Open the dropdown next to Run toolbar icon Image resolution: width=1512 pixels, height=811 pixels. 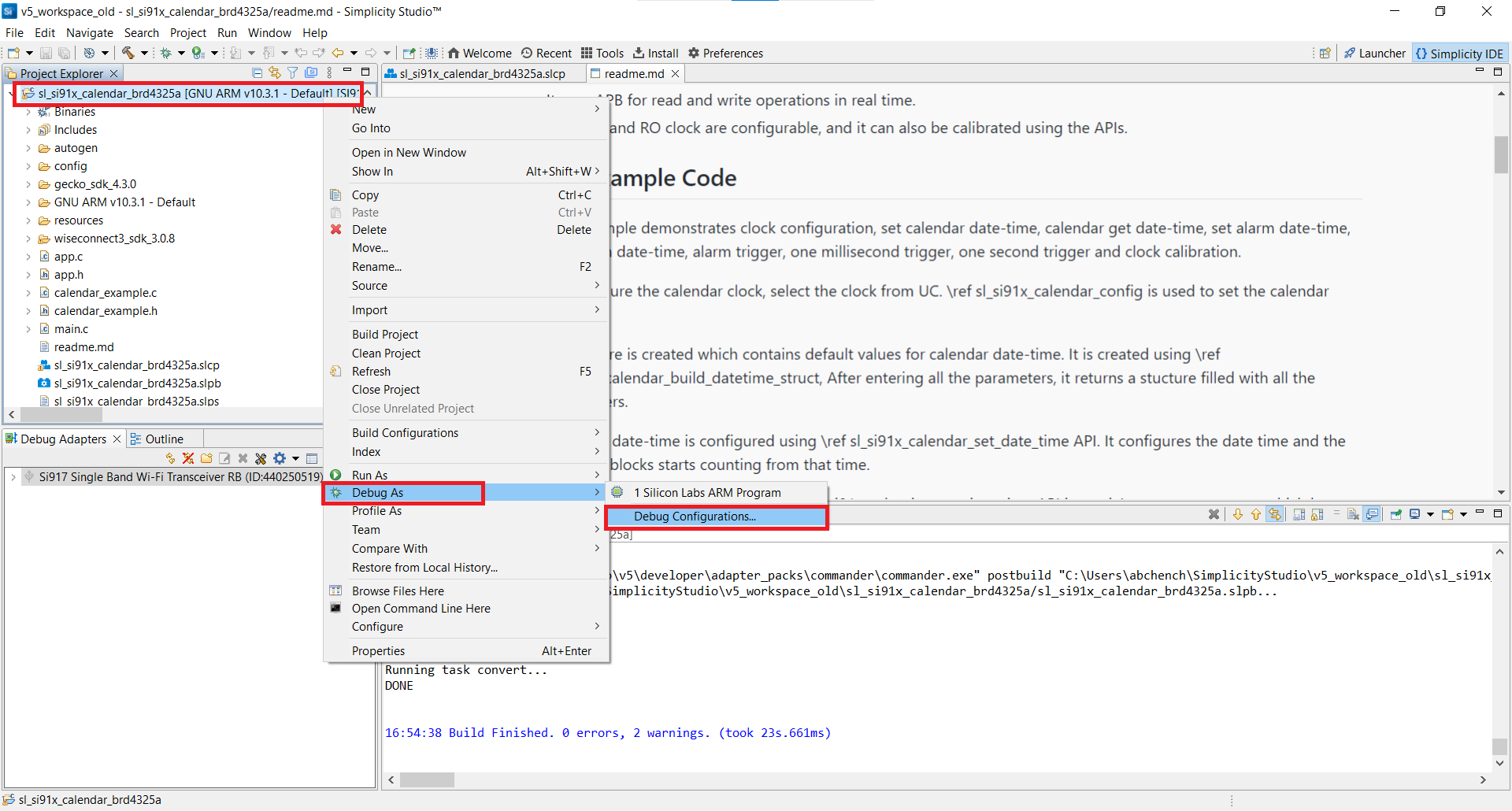click(214, 54)
